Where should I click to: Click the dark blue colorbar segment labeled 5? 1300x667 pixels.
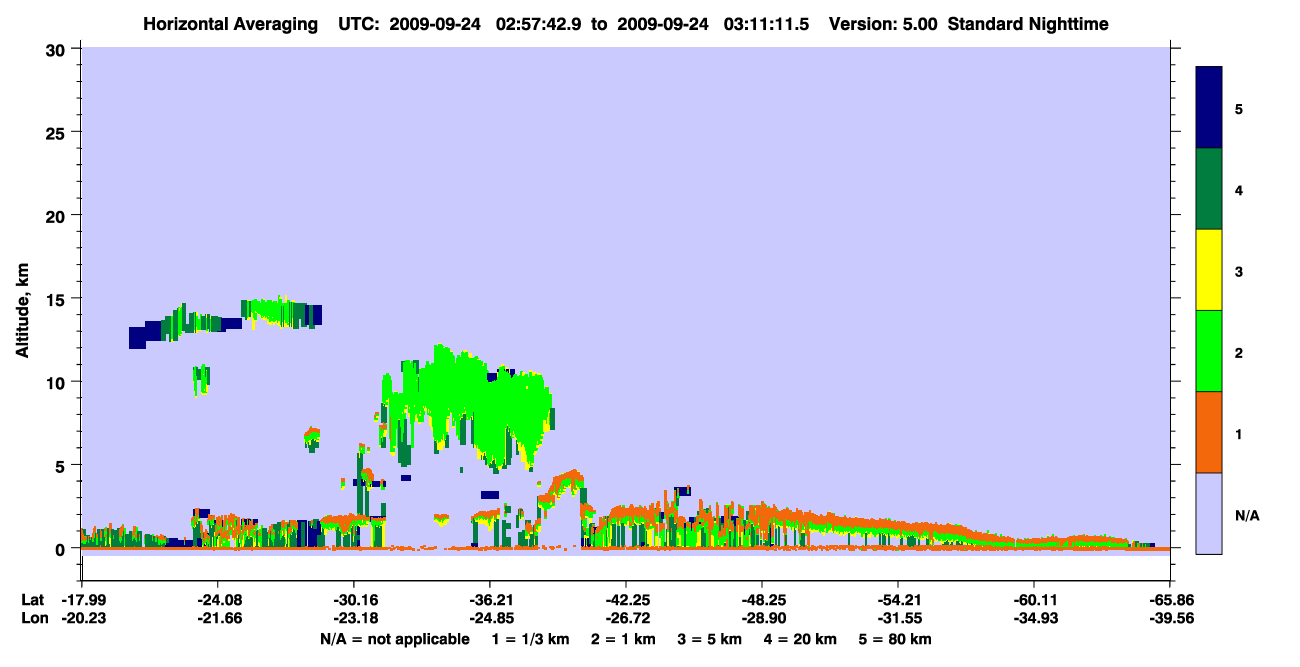tap(1209, 108)
